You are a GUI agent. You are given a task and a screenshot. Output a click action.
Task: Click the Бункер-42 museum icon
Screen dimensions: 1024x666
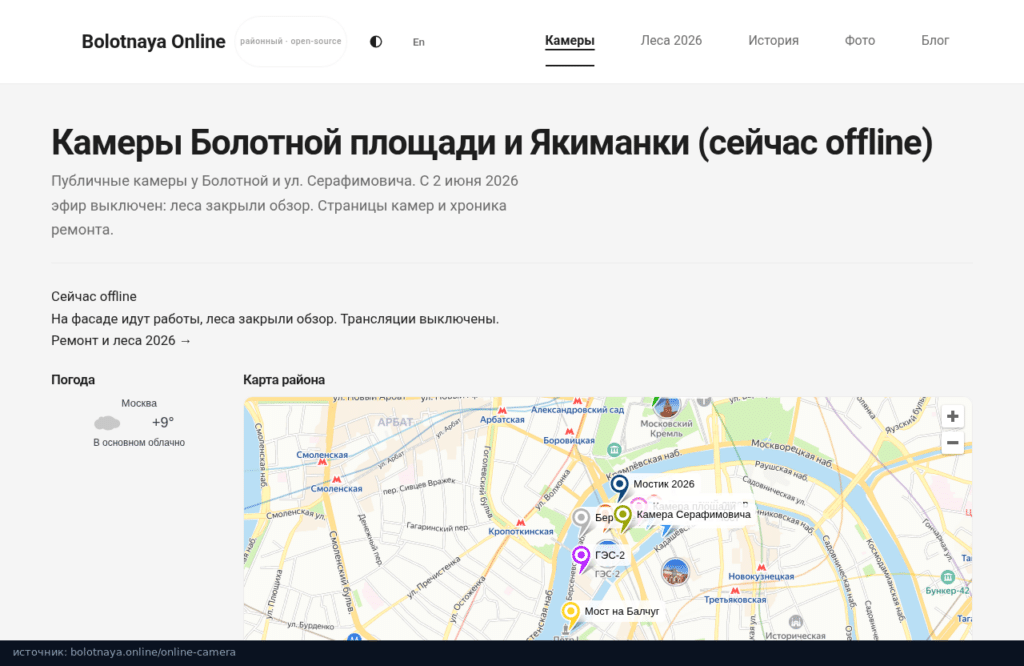click(948, 577)
